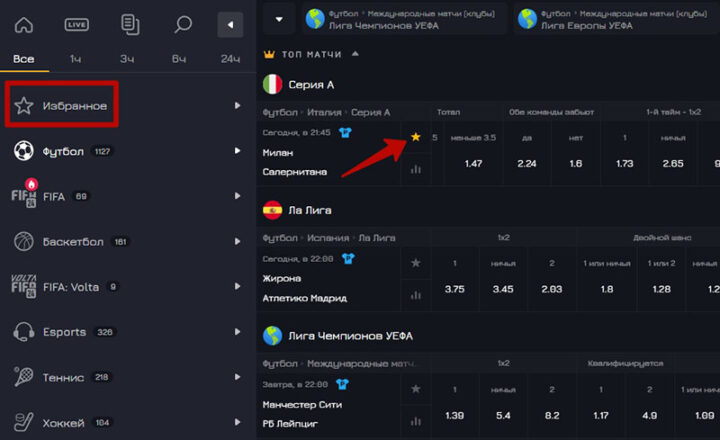Add Жирона match to favorites star
This screenshot has height=440, width=720.
pyautogui.click(x=416, y=263)
